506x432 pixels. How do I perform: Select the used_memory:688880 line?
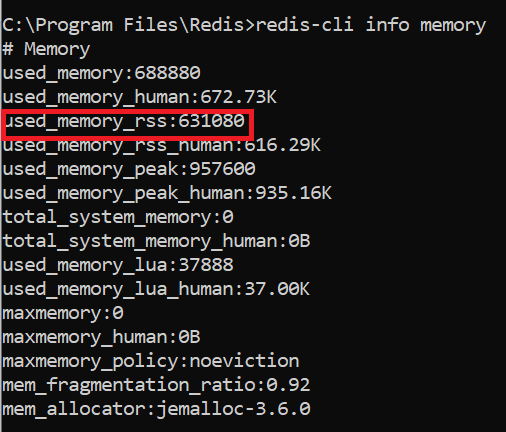tap(102, 73)
